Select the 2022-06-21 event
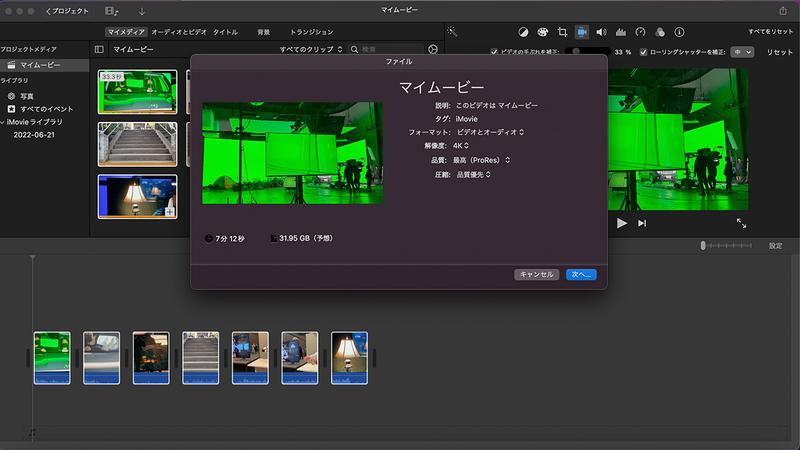The height and width of the screenshot is (450, 800). 34,135
